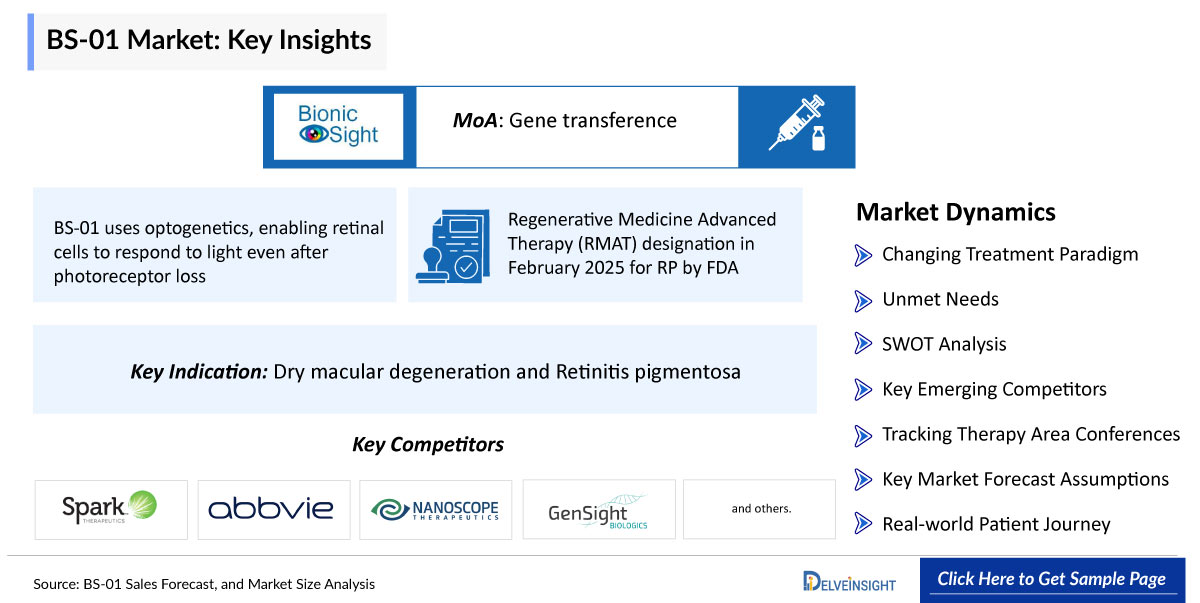Click the Bionic Sight logo
Image resolution: width=1200 pixels, height=603 pixels.
338,126
